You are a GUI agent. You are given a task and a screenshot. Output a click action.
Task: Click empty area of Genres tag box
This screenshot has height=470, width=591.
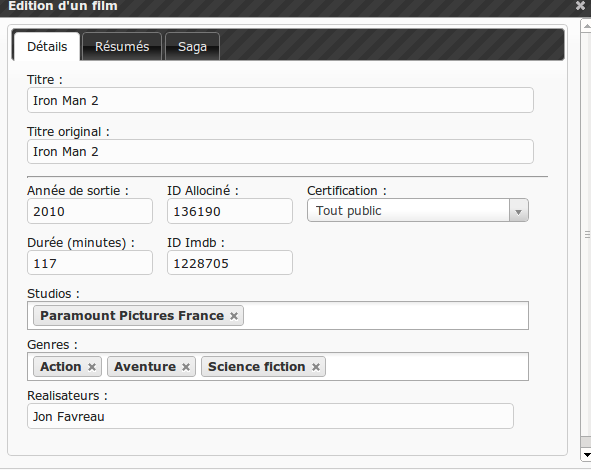click(426, 366)
